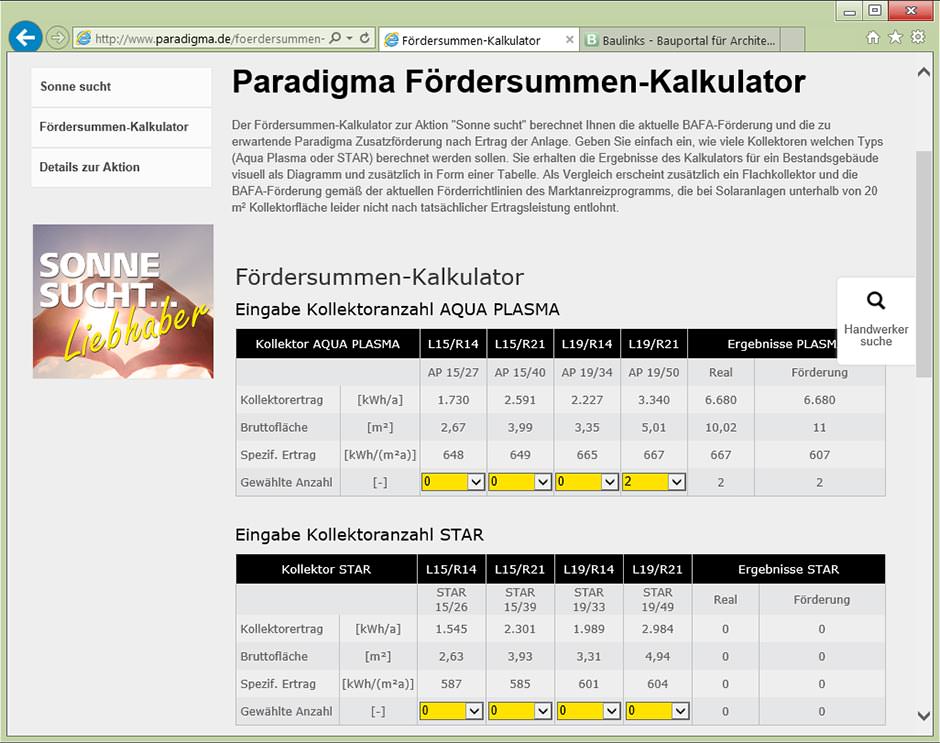
Task: Open a new blank browser tab
Action: 793,40
